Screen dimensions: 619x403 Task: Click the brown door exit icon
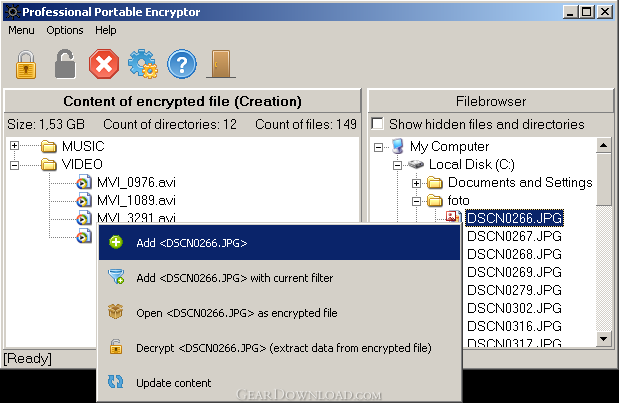pos(221,64)
